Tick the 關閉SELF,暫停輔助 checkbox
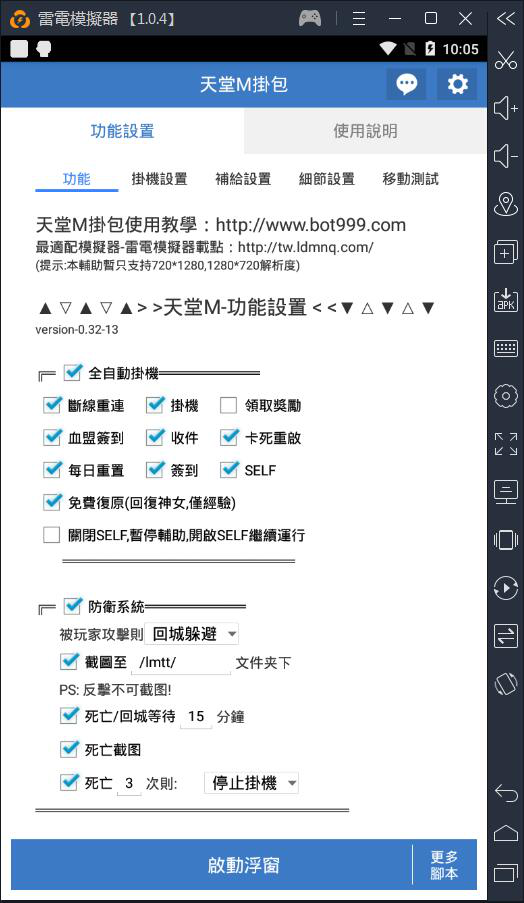The width and height of the screenshot is (524, 903). click(x=52, y=535)
